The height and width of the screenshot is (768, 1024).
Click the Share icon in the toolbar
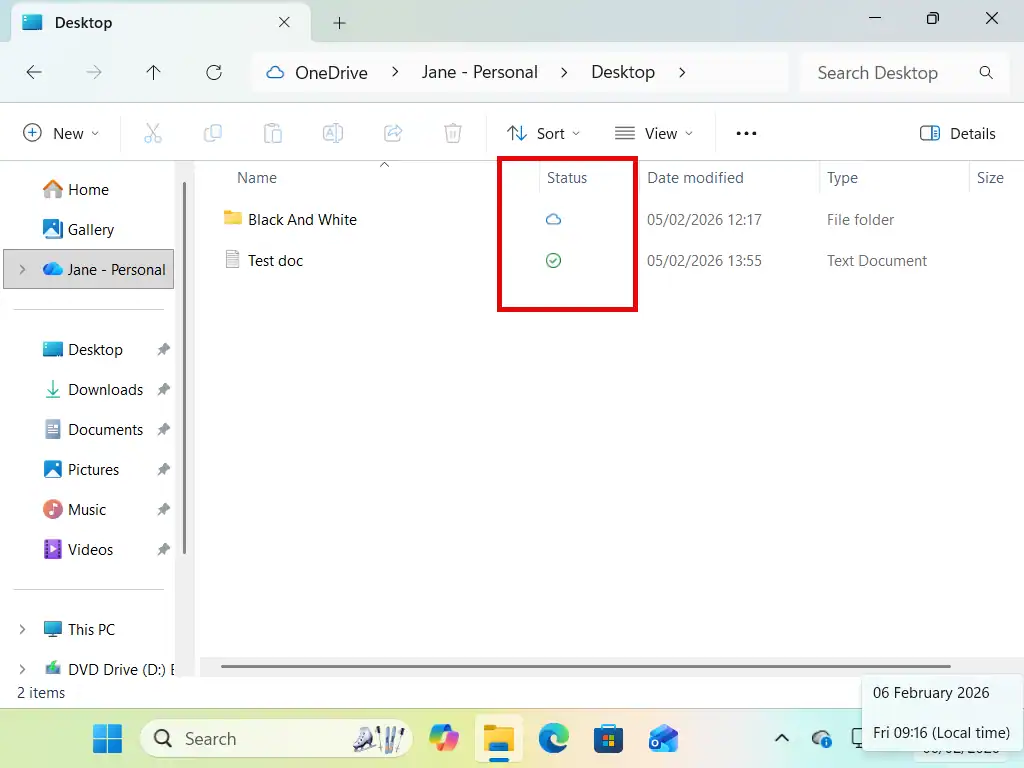coord(392,132)
